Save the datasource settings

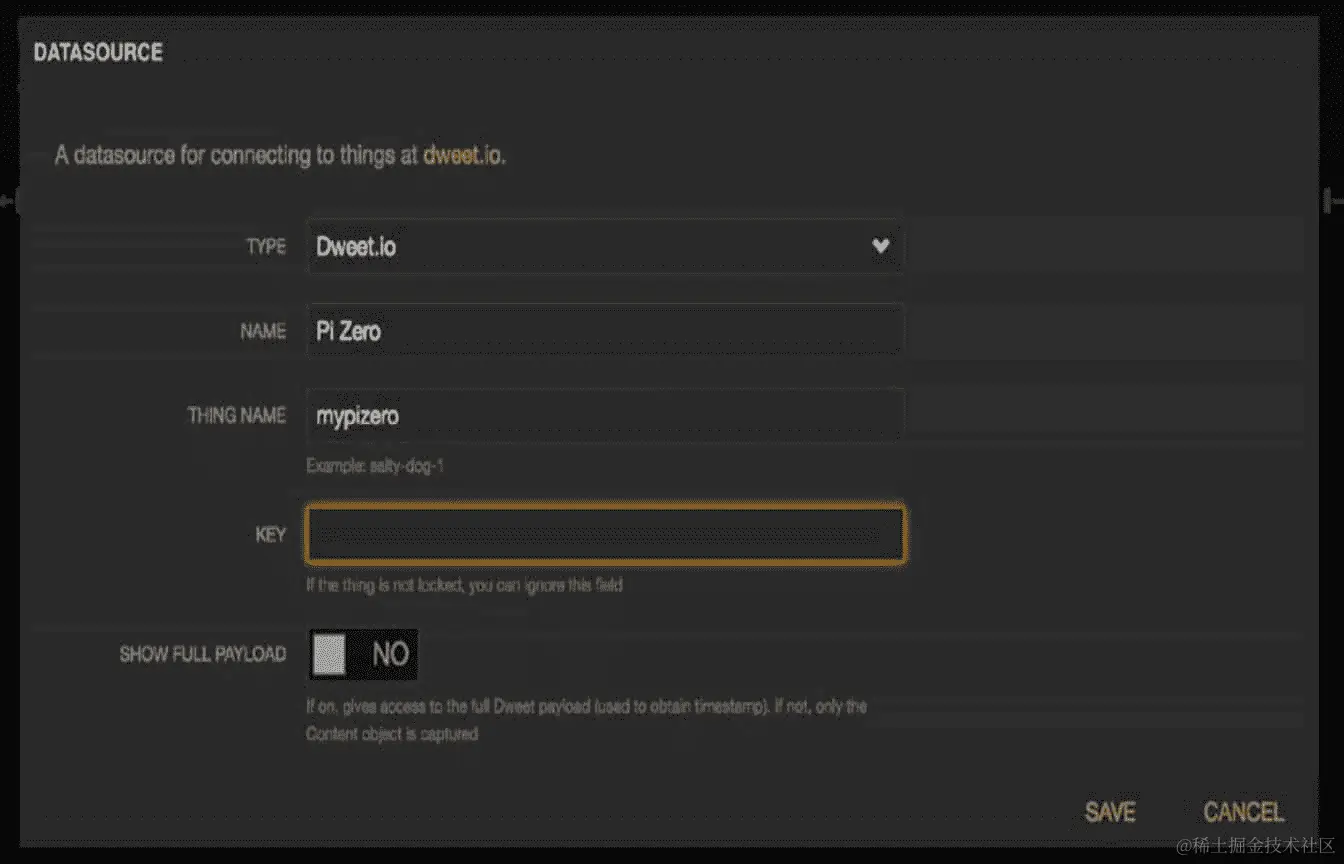(x=1110, y=811)
